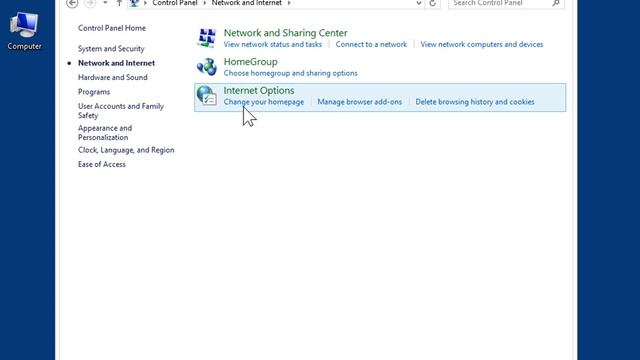The height and width of the screenshot is (360, 640).
Task: Expand the arrow before Control Panel breadcrumb
Action: 145,3
